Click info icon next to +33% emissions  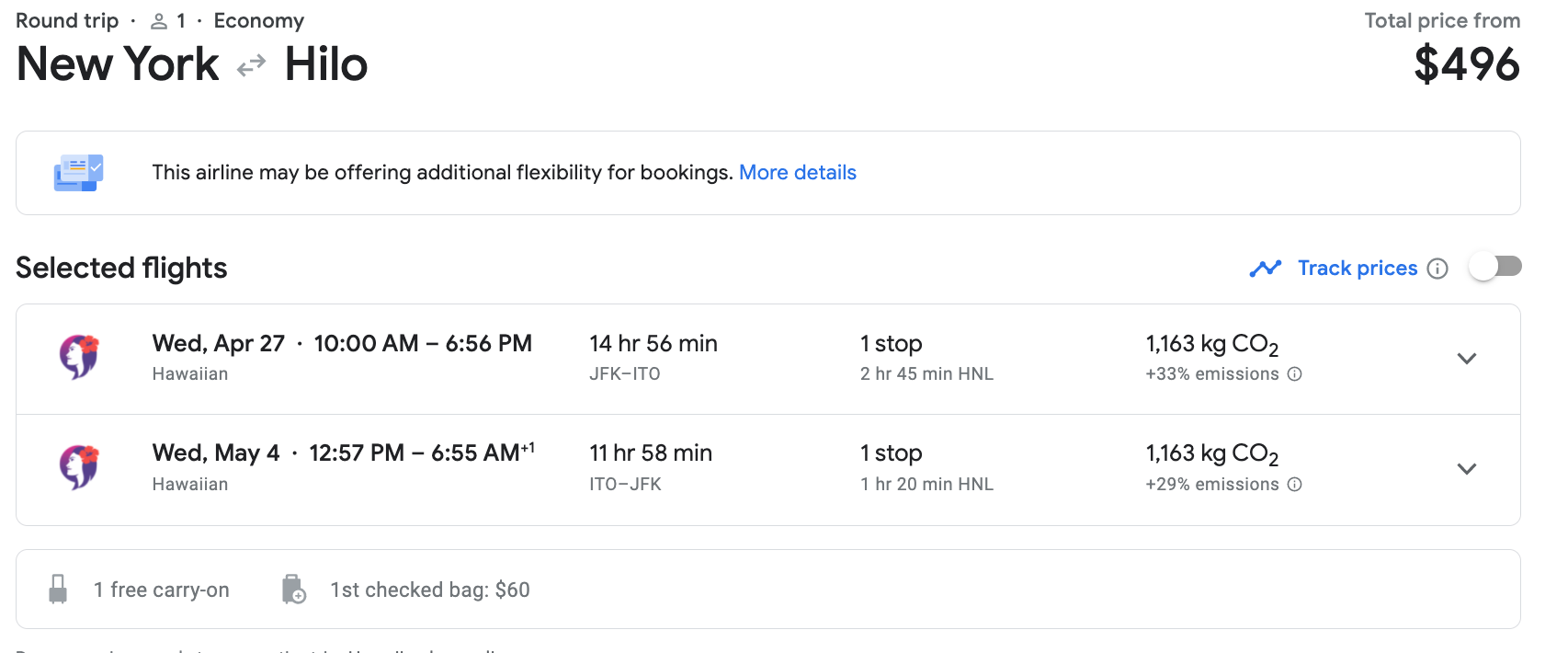[1295, 374]
